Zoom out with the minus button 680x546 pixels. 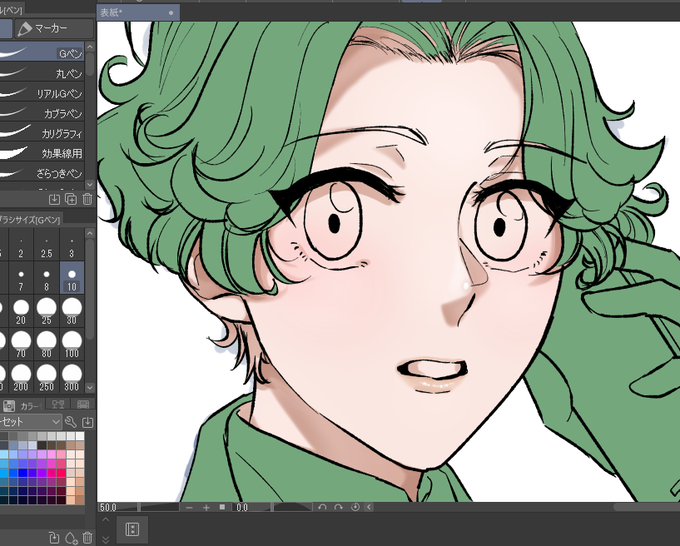pos(189,507)
